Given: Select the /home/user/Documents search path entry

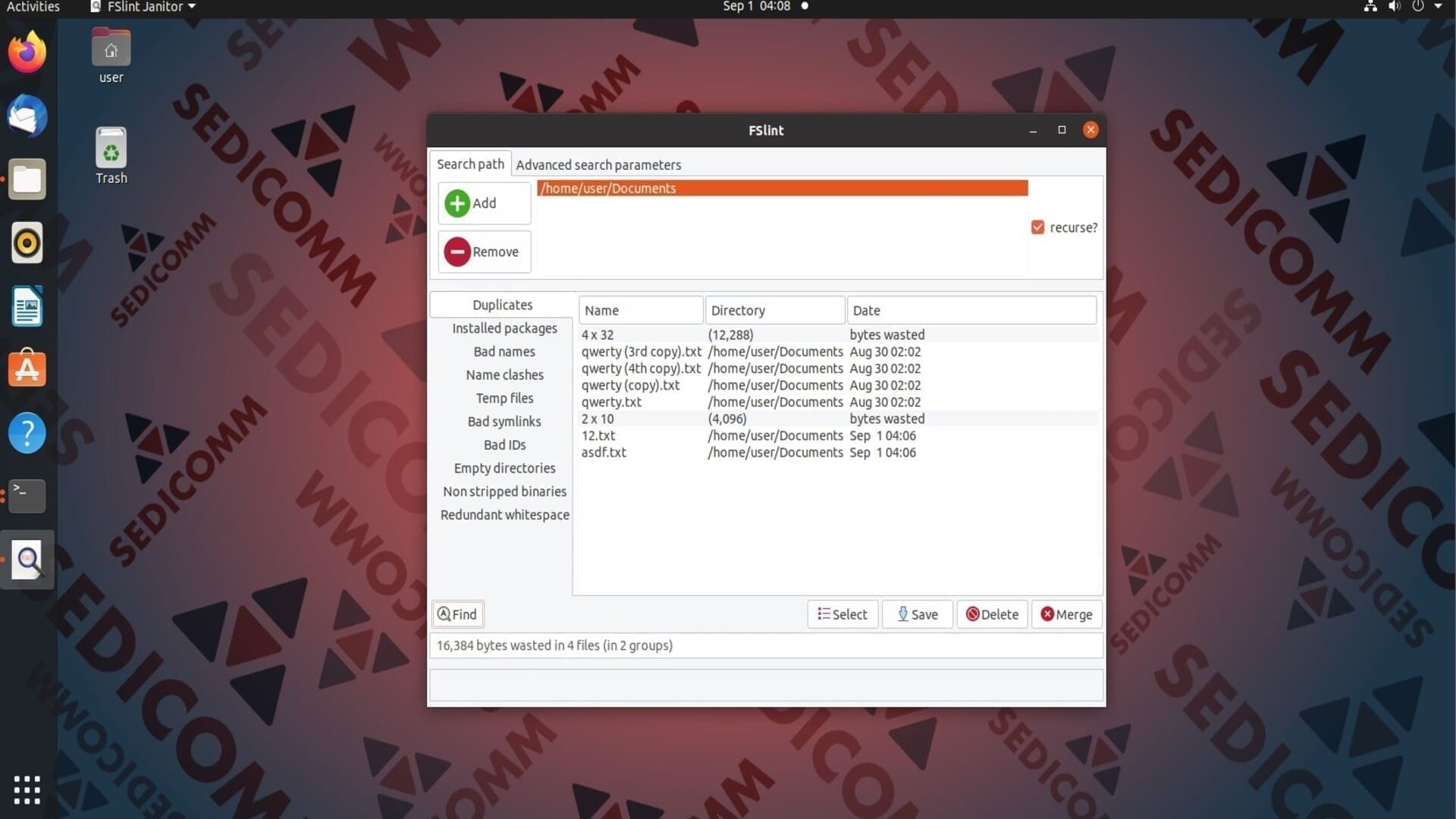Looking at the screenshot, I should tap(783, 188).
